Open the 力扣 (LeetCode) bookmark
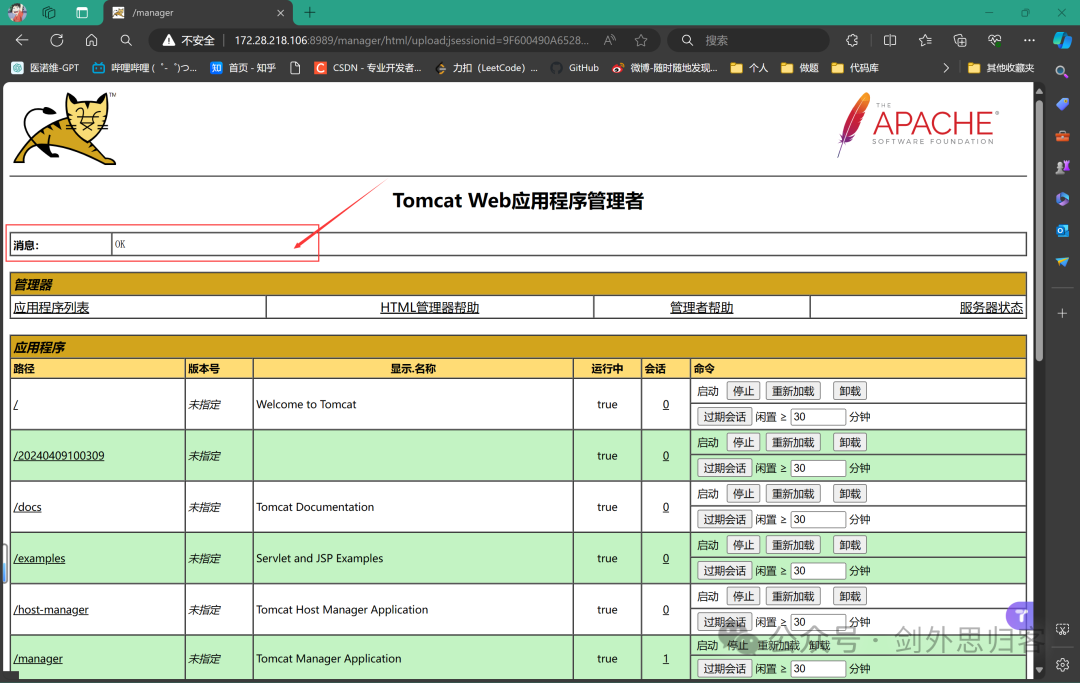This screenshot has width=1080, height=683. (486, 67)
